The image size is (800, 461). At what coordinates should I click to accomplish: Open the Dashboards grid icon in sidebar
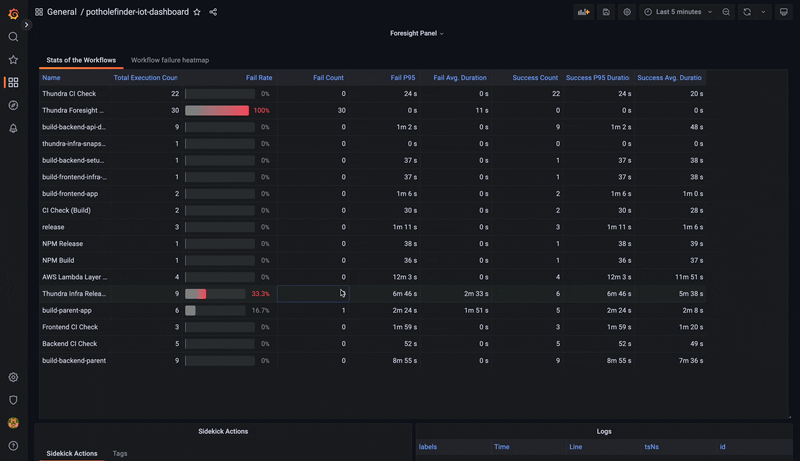coord(13,82)
